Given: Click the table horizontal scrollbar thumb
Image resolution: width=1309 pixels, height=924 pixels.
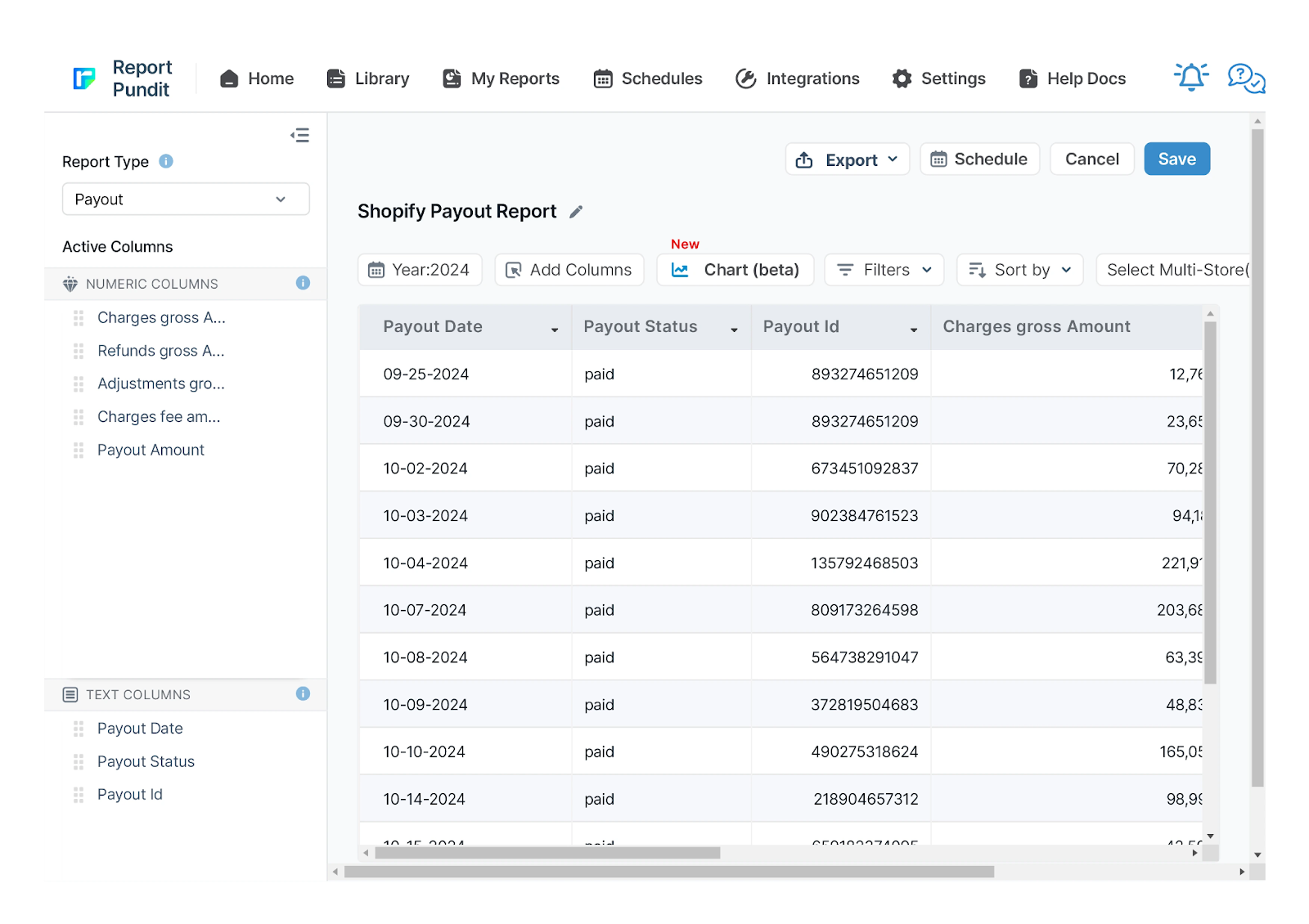Looking at the screenshot, I should pyautogui.click(x=547, y=853).
